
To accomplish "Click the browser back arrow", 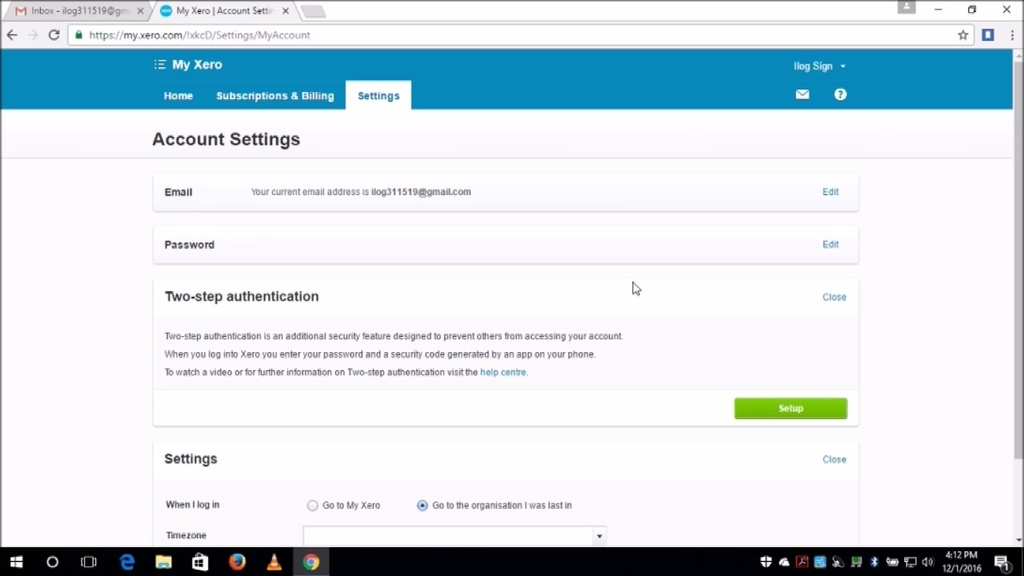I will [12, 35].
